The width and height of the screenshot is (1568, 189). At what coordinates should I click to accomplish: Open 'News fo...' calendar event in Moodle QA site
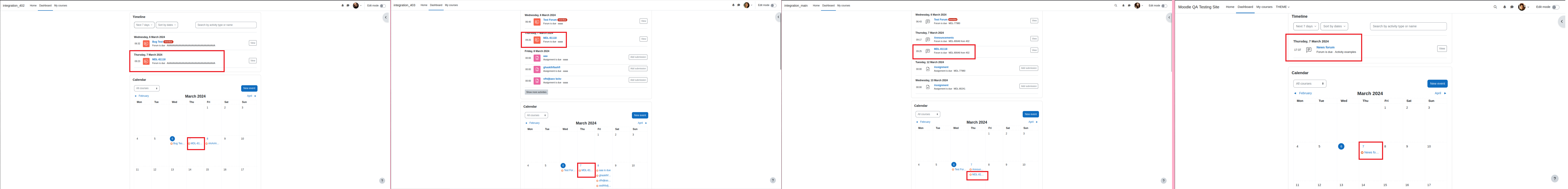coord(1370,153)
